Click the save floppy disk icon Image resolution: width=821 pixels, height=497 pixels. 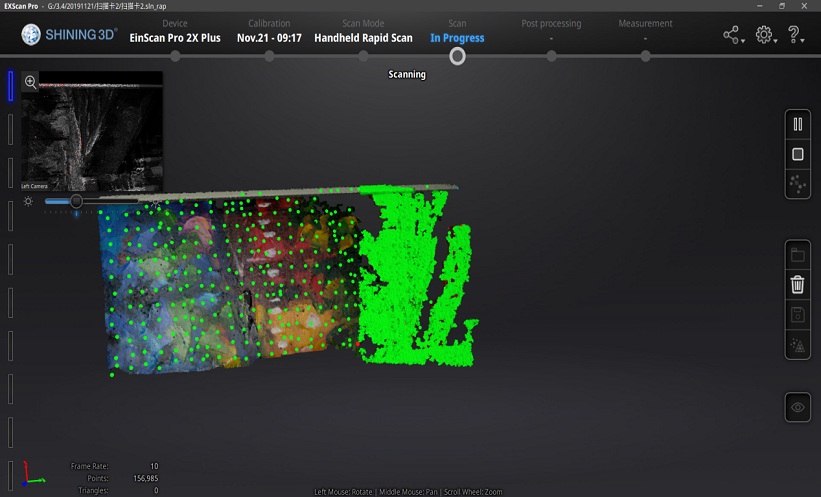pos(797,315)
